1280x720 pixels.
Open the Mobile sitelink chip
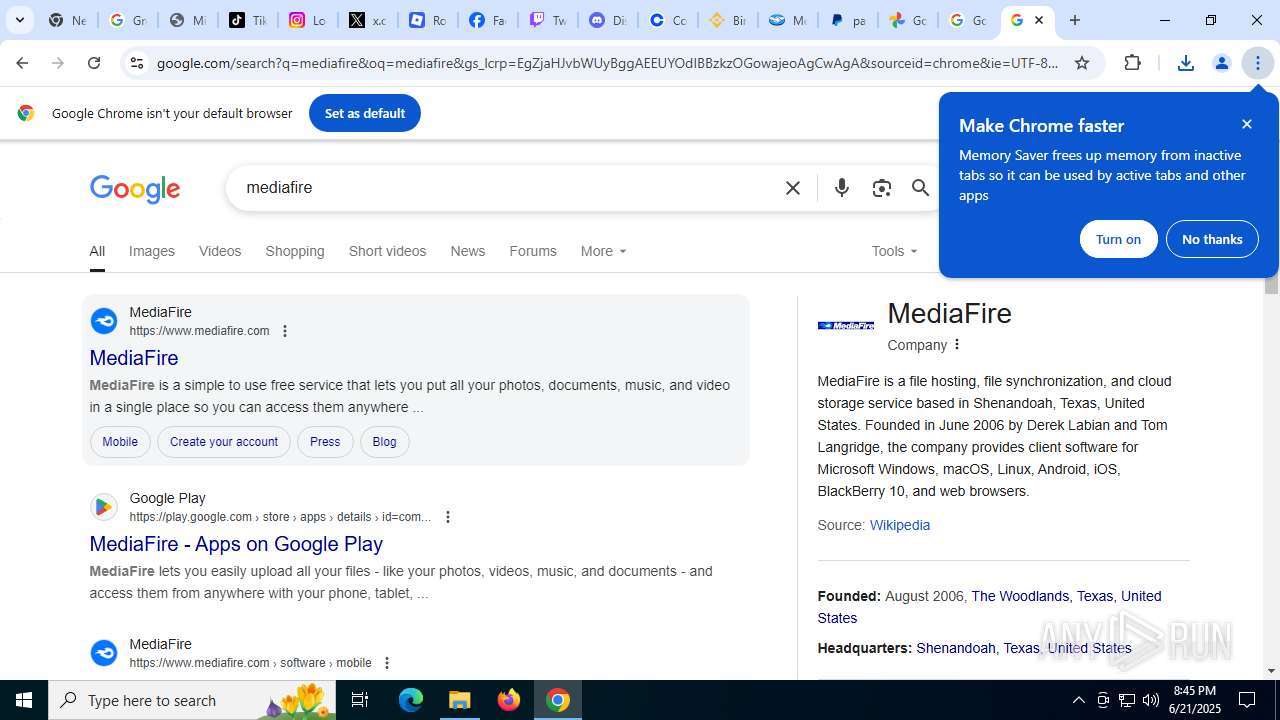click(120, 442)
